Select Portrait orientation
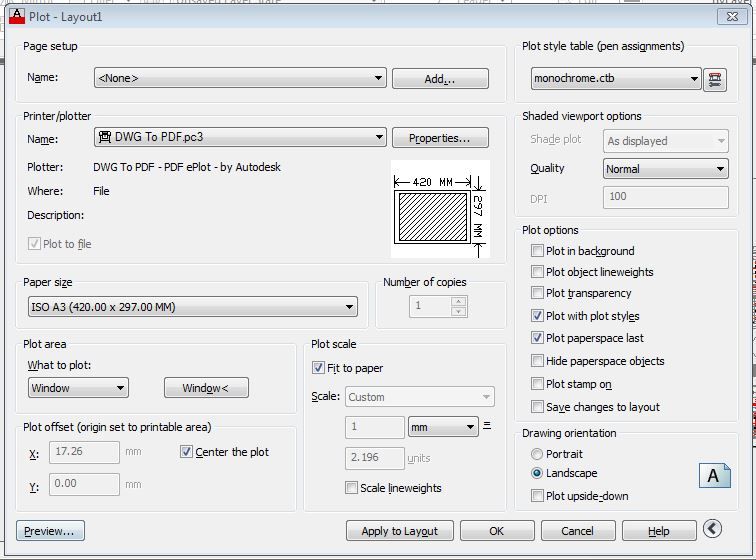 (x=537, y=454)
